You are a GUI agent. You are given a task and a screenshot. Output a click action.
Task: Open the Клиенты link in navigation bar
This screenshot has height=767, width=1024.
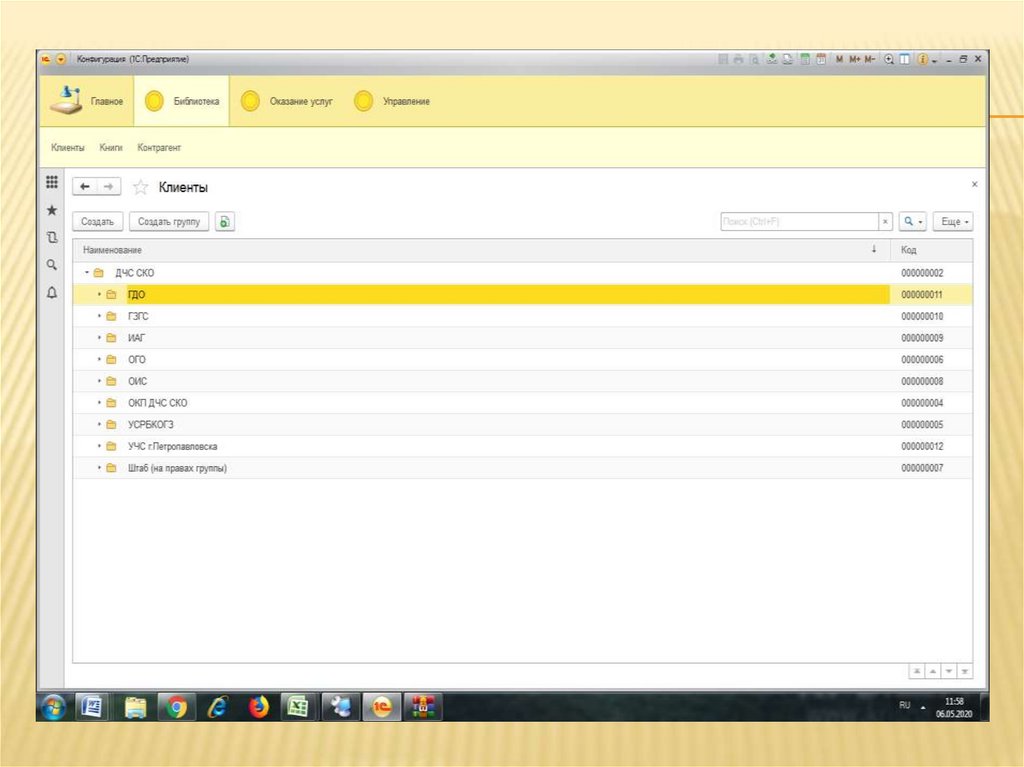68,148
